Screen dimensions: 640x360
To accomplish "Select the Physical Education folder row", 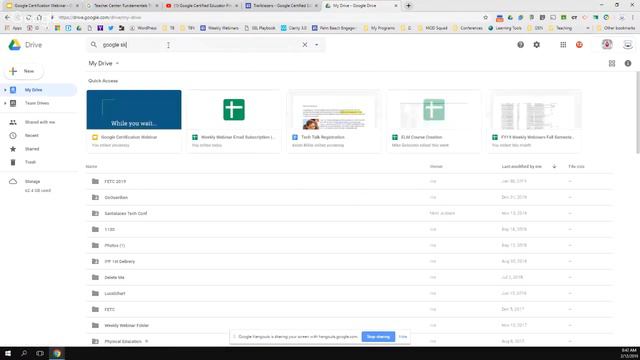I will pos(349,341).
